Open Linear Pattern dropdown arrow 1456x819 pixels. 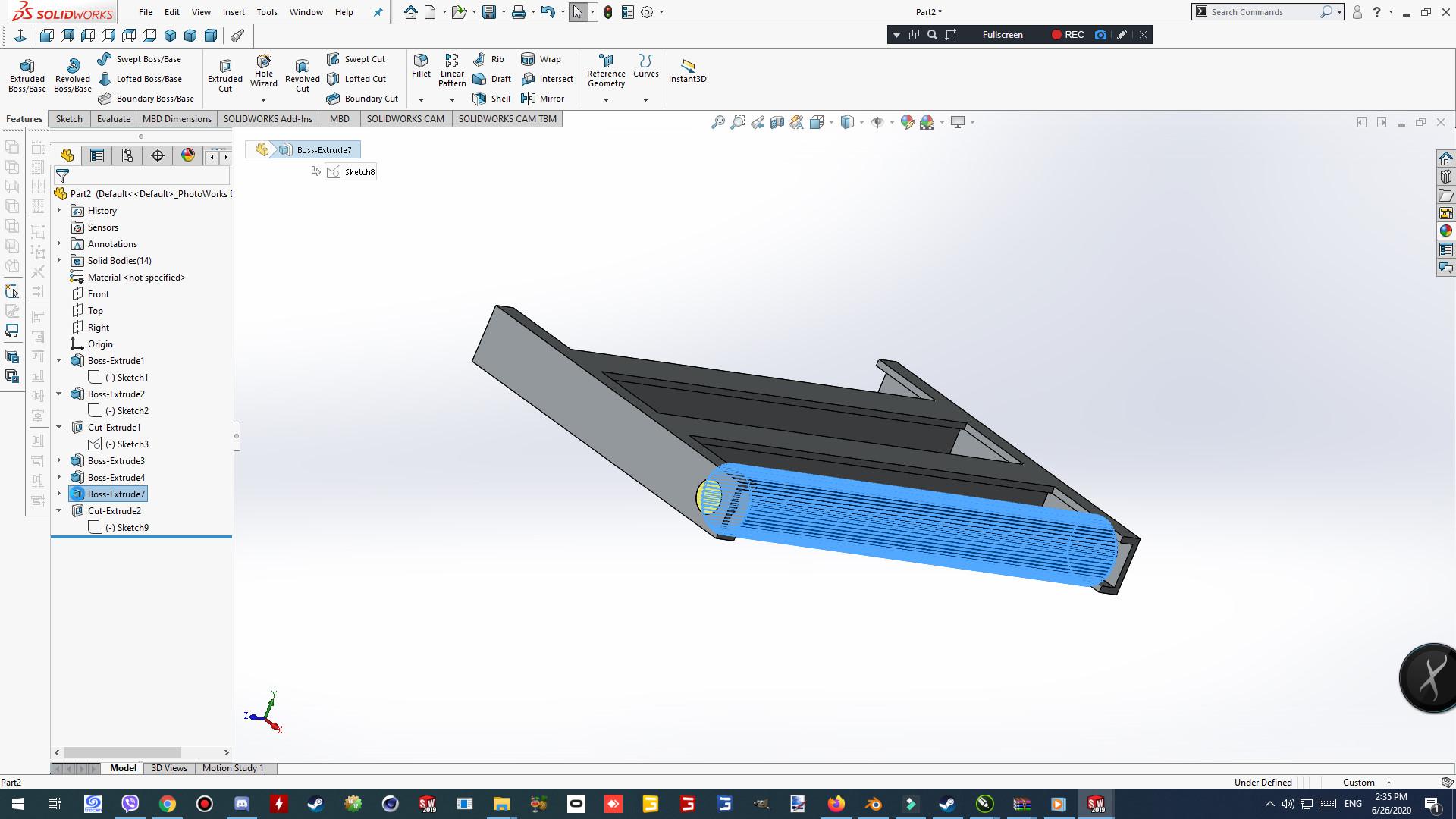pyautogui.click(x=452, y=100)
